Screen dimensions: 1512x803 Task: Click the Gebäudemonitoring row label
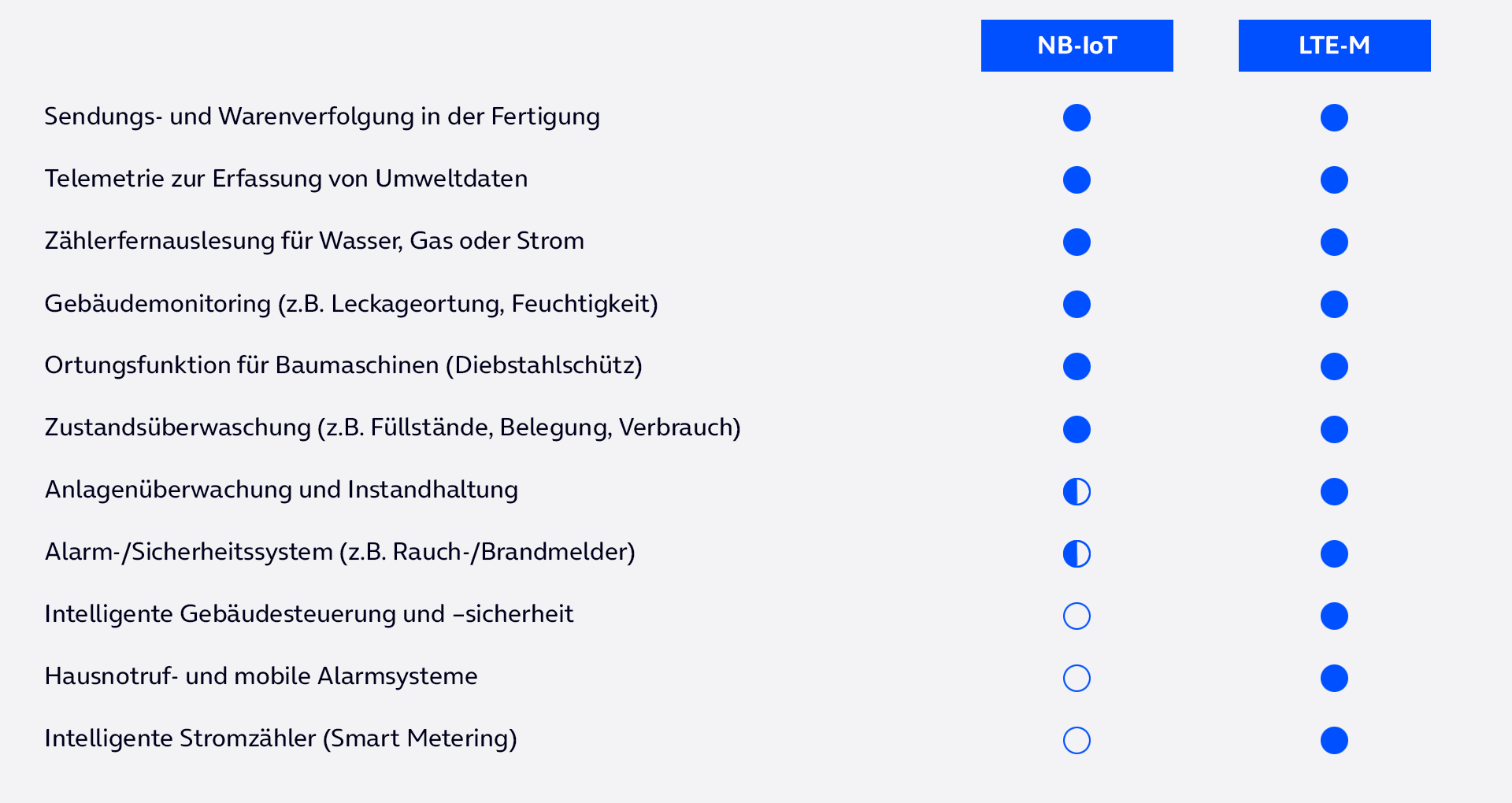(x=351, y=304)
